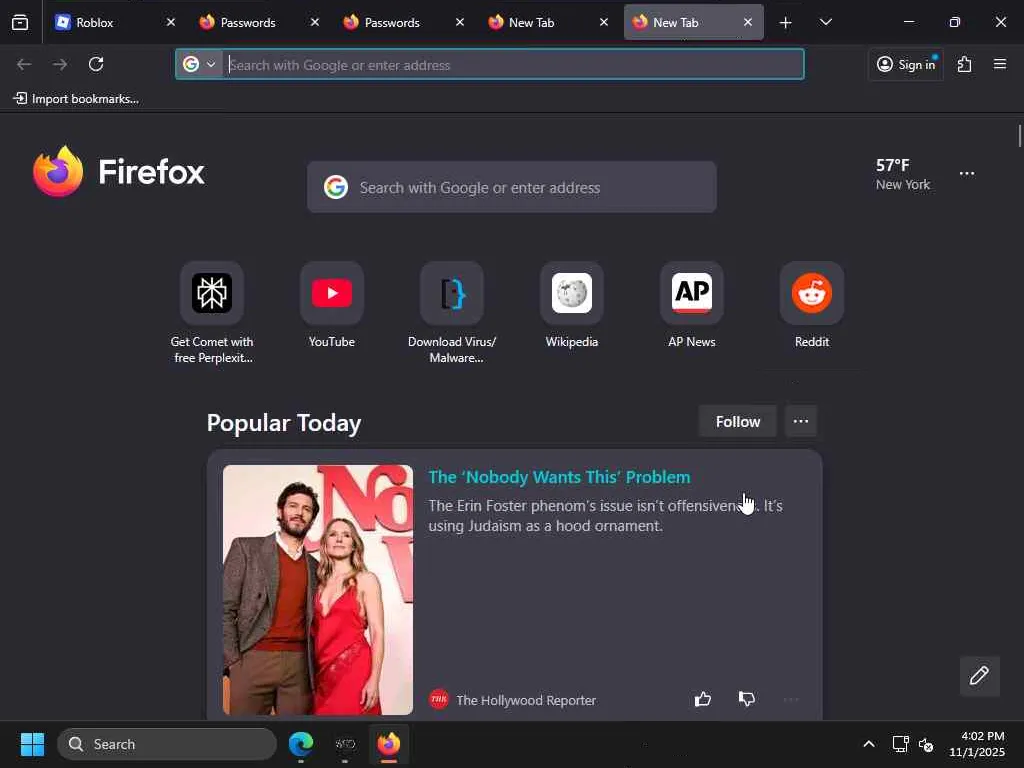This screenshot has height=768, width=1024.
Task: Switch to the inactive New Tab tab
Action: pyautogui.click(x=532, y=22)
